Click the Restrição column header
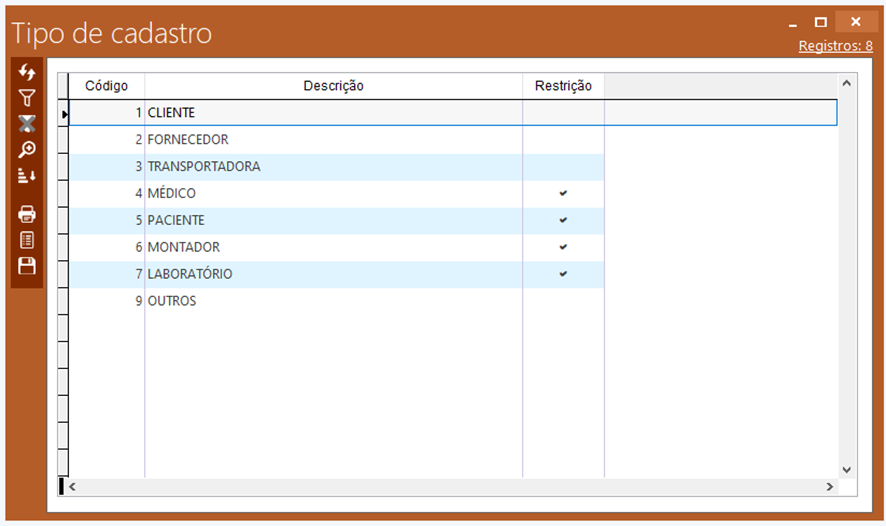886x526 pixels. (563, 86)
